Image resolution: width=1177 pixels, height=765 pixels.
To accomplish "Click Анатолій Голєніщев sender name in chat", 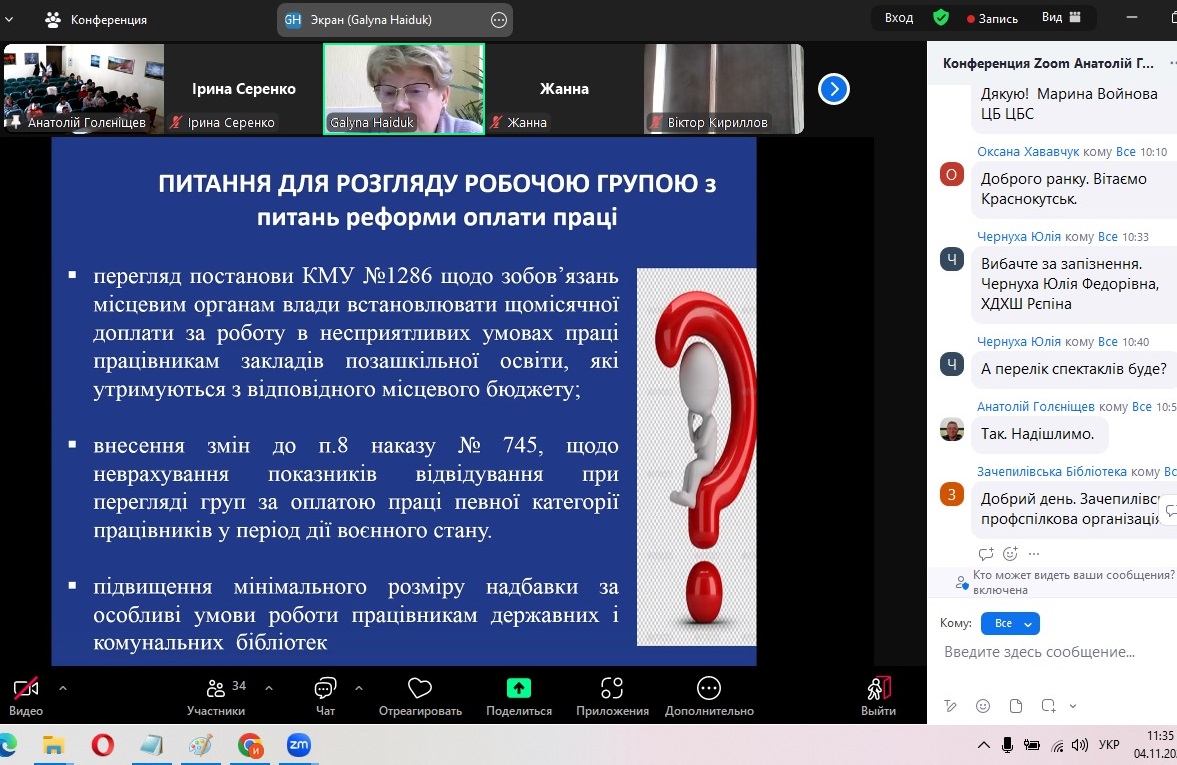I will tap(1035, 406).
